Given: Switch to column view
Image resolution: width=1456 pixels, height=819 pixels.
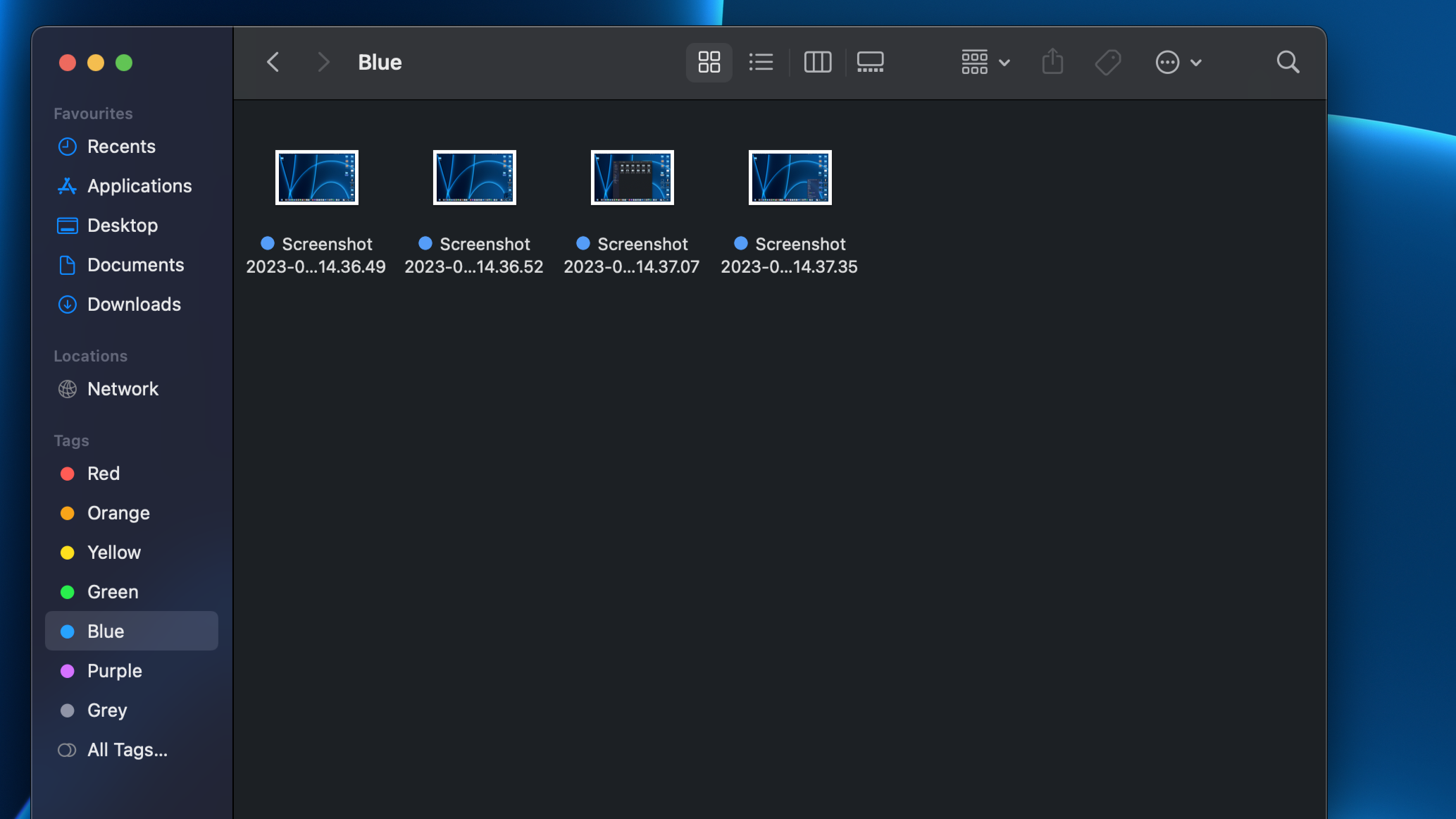Looking at the screenshot, I should coord(817,62).
